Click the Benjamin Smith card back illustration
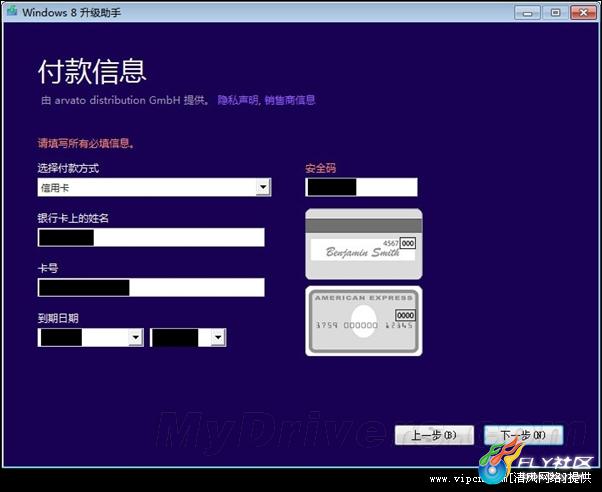 click(364, 244)
